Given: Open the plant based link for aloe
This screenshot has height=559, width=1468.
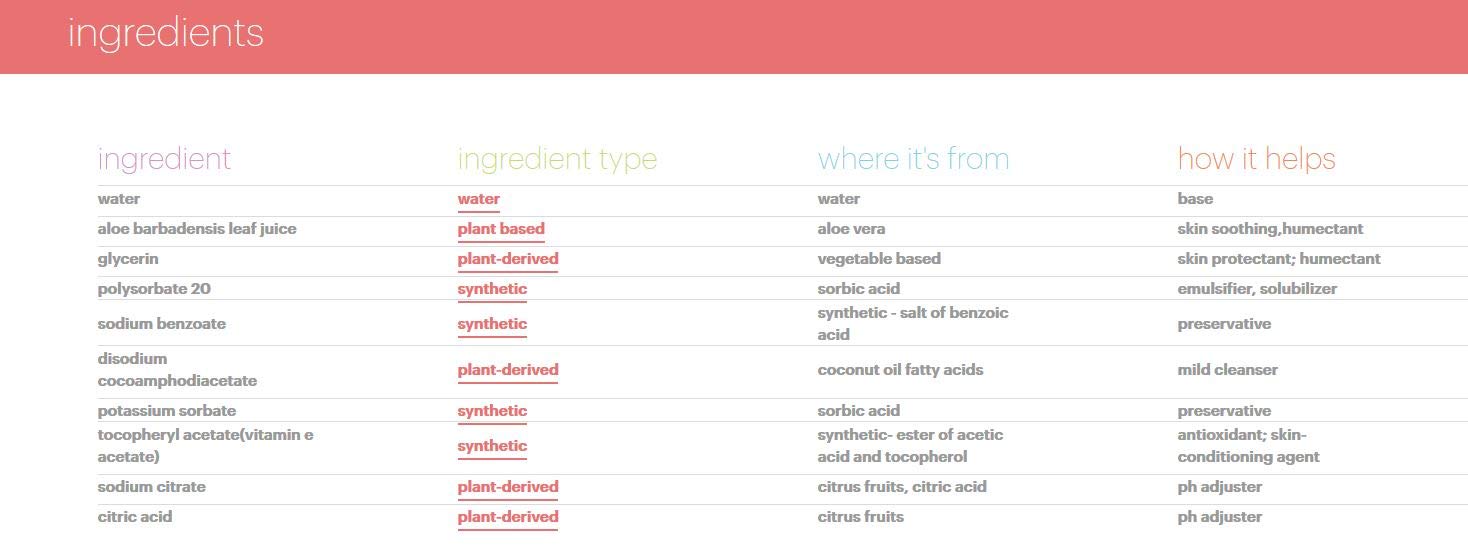Looking at the screenshot, I should click(x=501, y=229).
